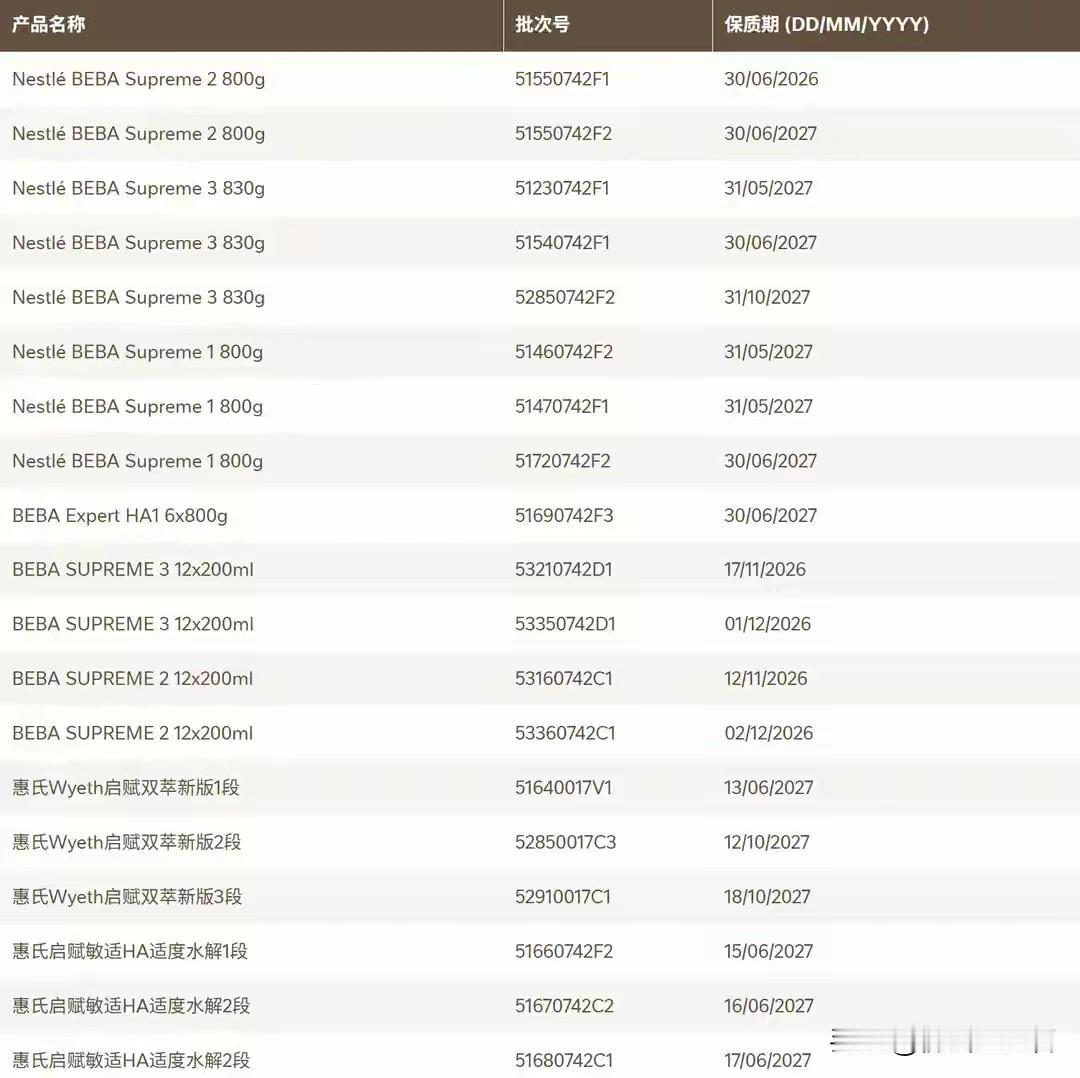Click the date 30/06/2027 in the BEBA Expert HA1 row
1080x1078 pixels.
pyautogui.click(x=771, y=515)
